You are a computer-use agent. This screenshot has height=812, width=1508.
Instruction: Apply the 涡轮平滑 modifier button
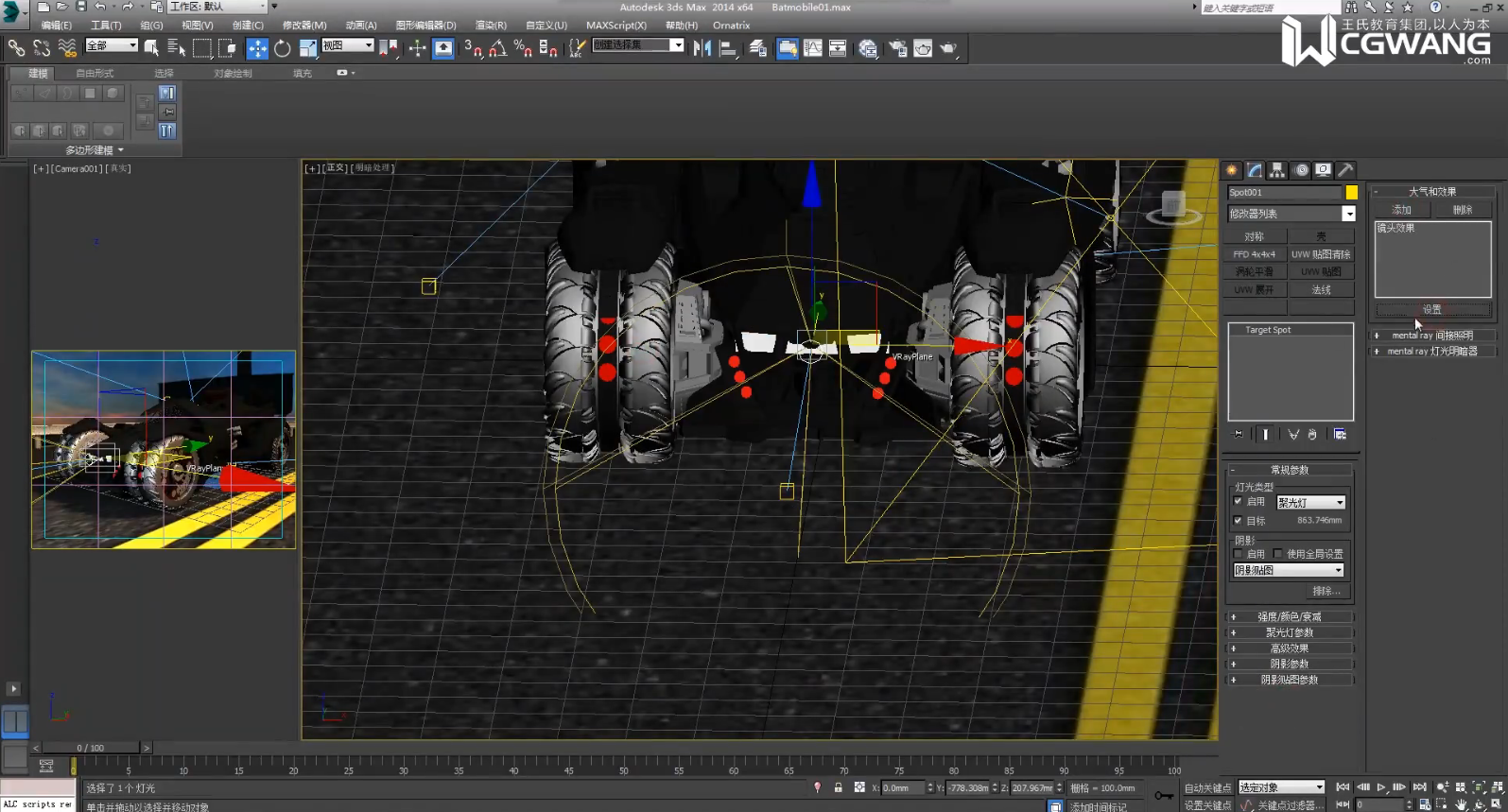1255,272
